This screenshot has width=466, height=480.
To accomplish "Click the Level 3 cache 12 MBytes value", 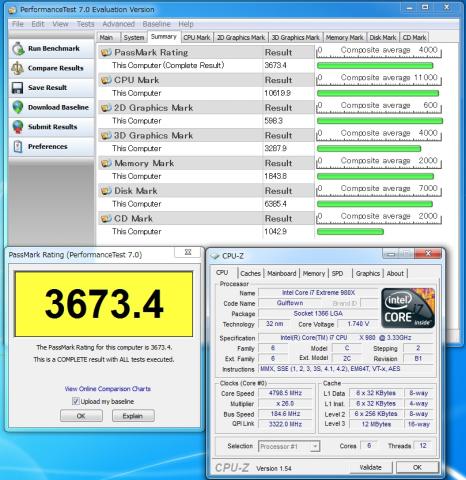I will (x=376, y=424).
